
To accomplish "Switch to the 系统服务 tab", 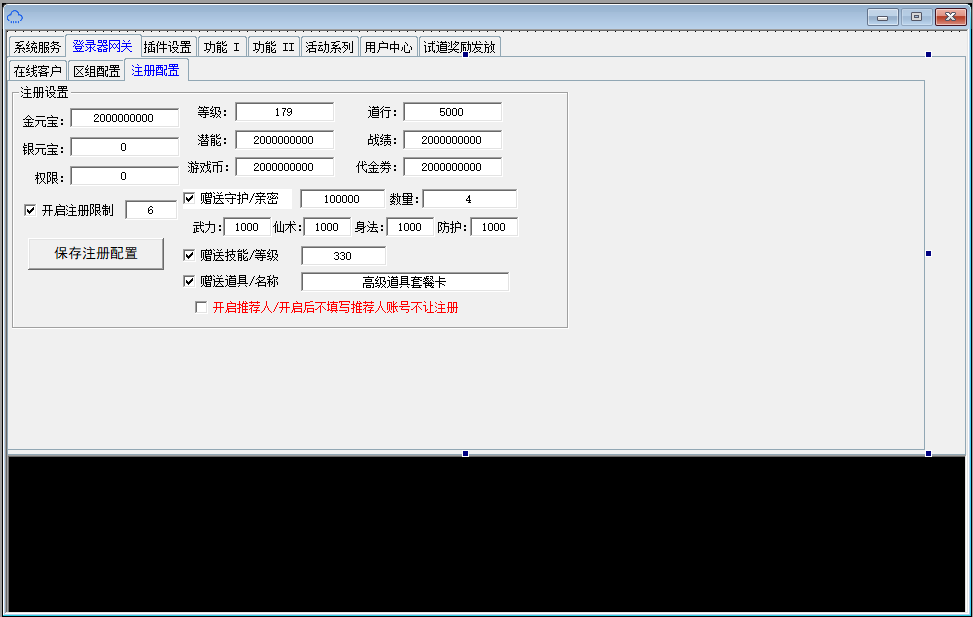I will (37, 47).
